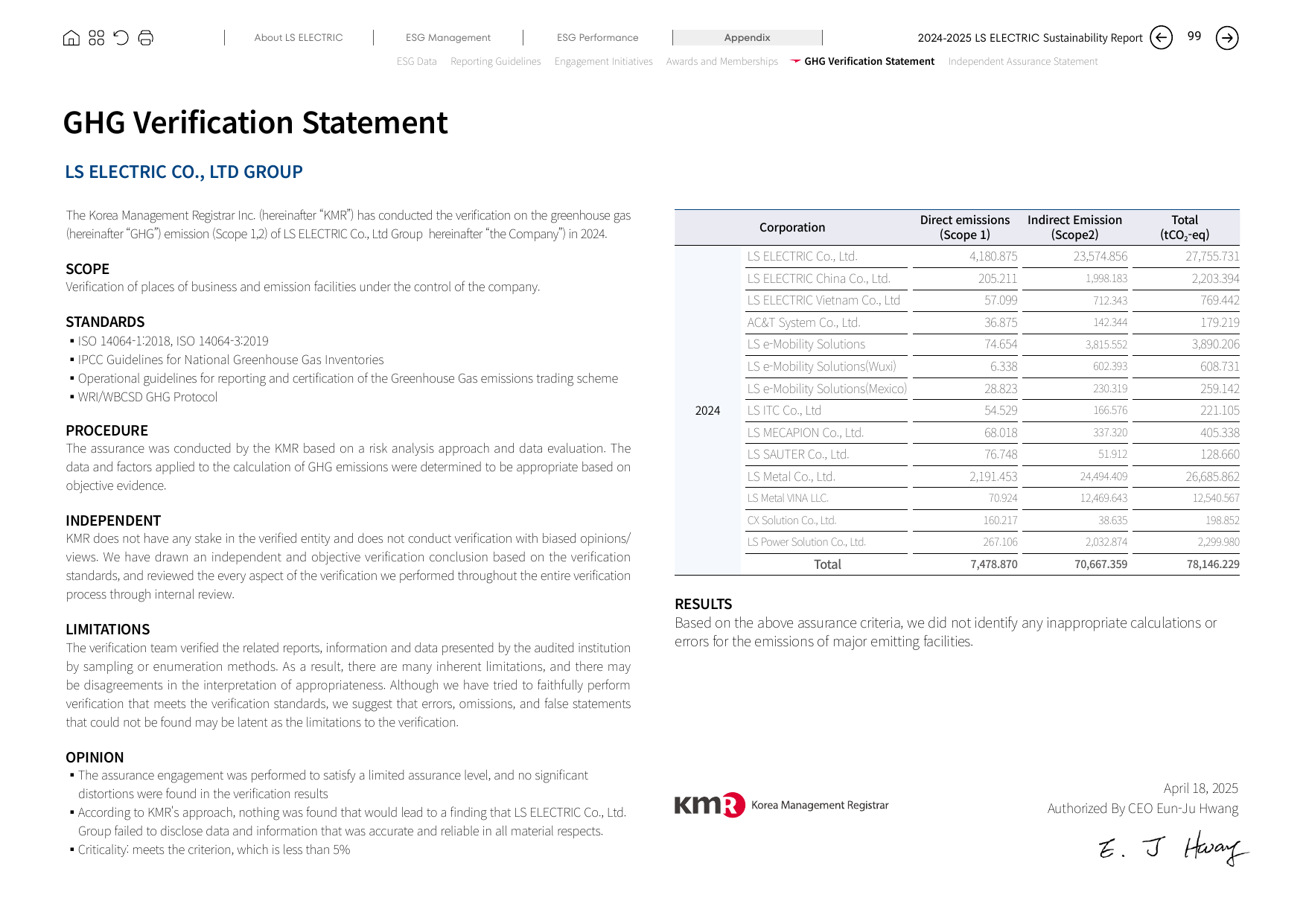The image size is (1306, 924).
Task: Click the page number 99
Action: 1194,36
